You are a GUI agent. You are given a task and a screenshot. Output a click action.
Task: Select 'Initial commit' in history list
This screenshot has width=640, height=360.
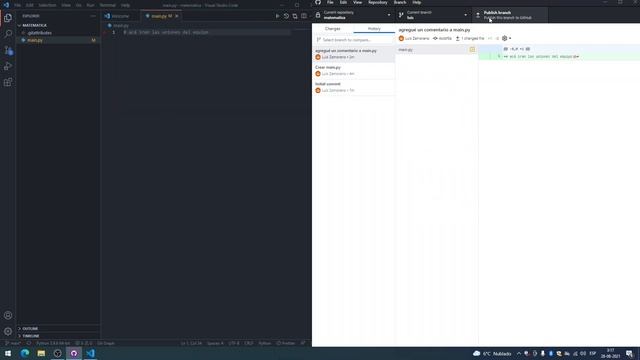coord(353,87)
